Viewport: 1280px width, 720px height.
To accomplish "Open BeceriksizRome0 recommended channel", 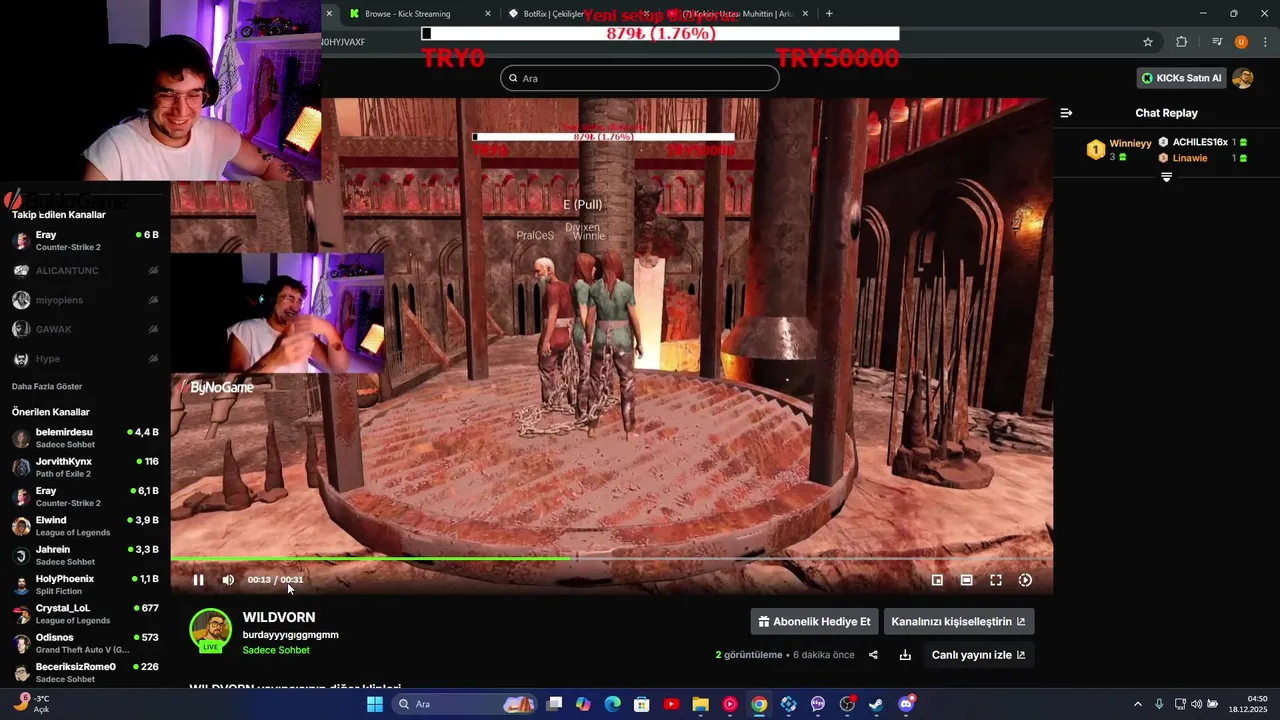I will (x=85, y=672).
